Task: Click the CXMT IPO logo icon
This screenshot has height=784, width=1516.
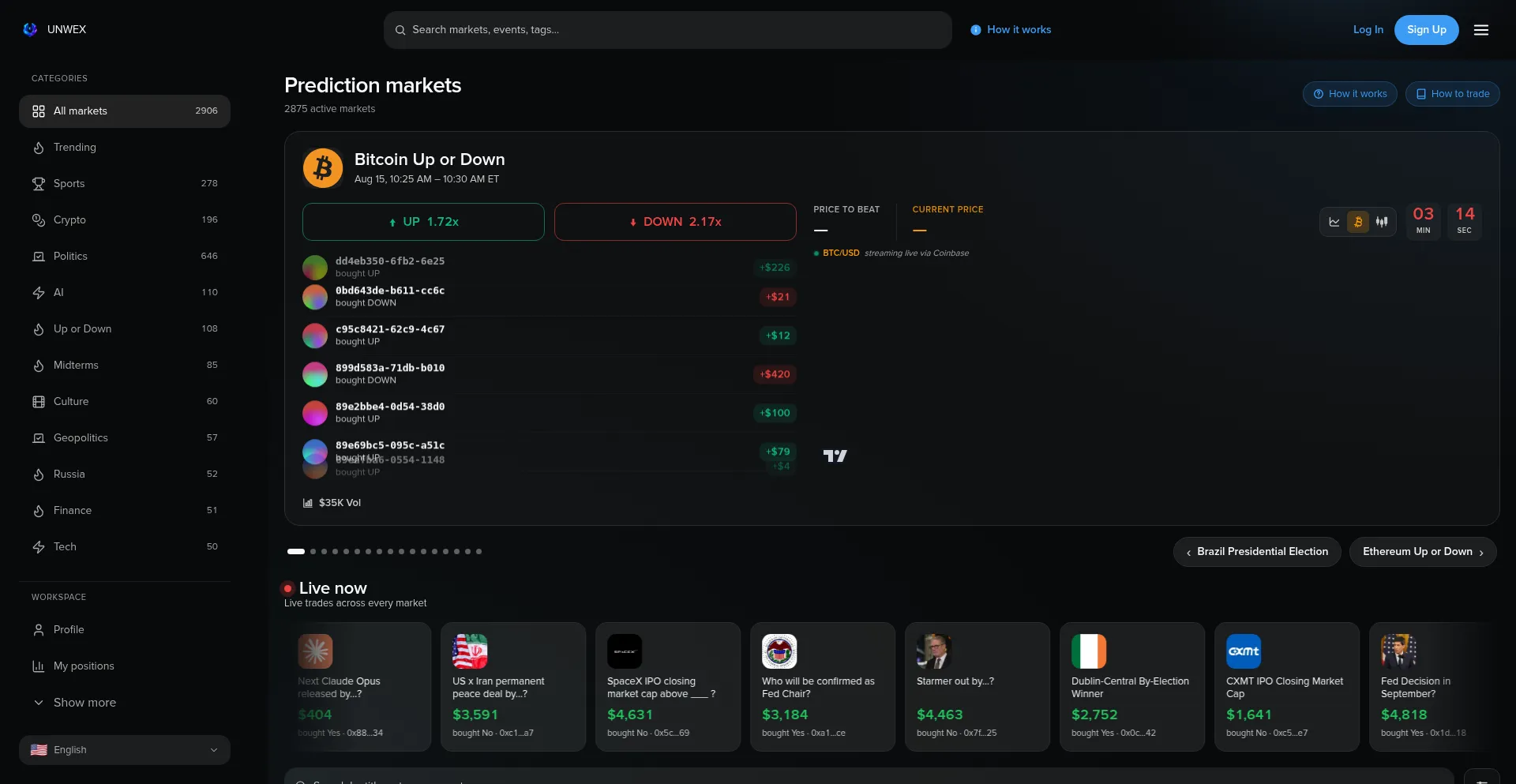Action: [x=1244, y=651]
